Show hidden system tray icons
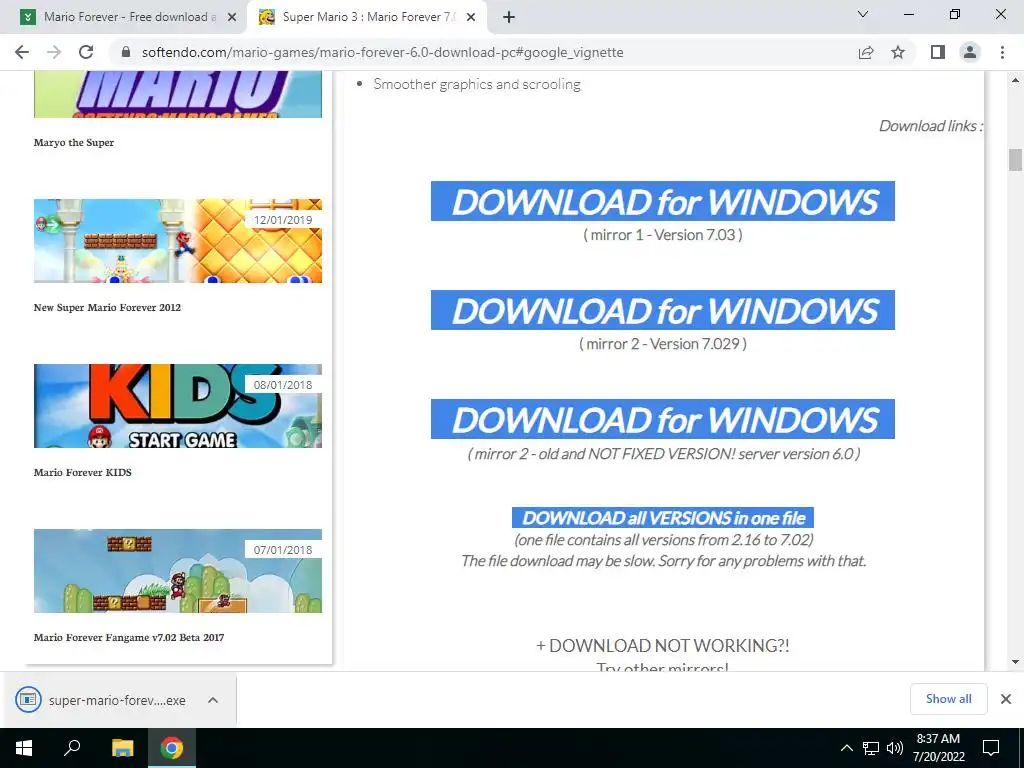Screen dimensions: 1024x768 coord(846,748)
